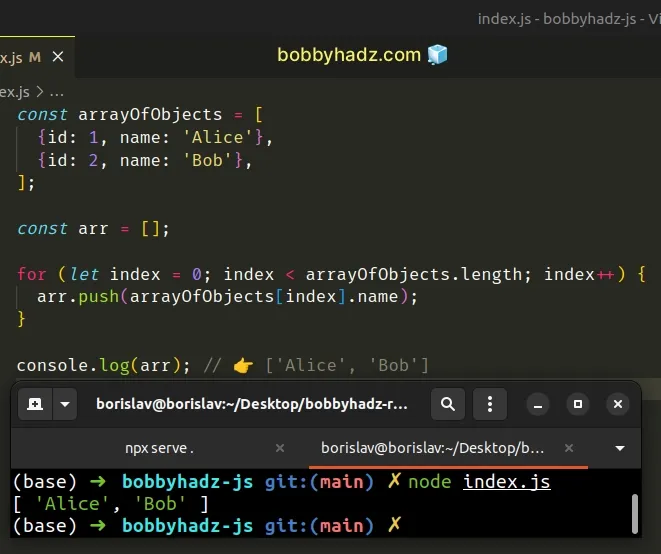Minimize the terminal window
This screenshot has height=554, width=661.
[538, 404]
